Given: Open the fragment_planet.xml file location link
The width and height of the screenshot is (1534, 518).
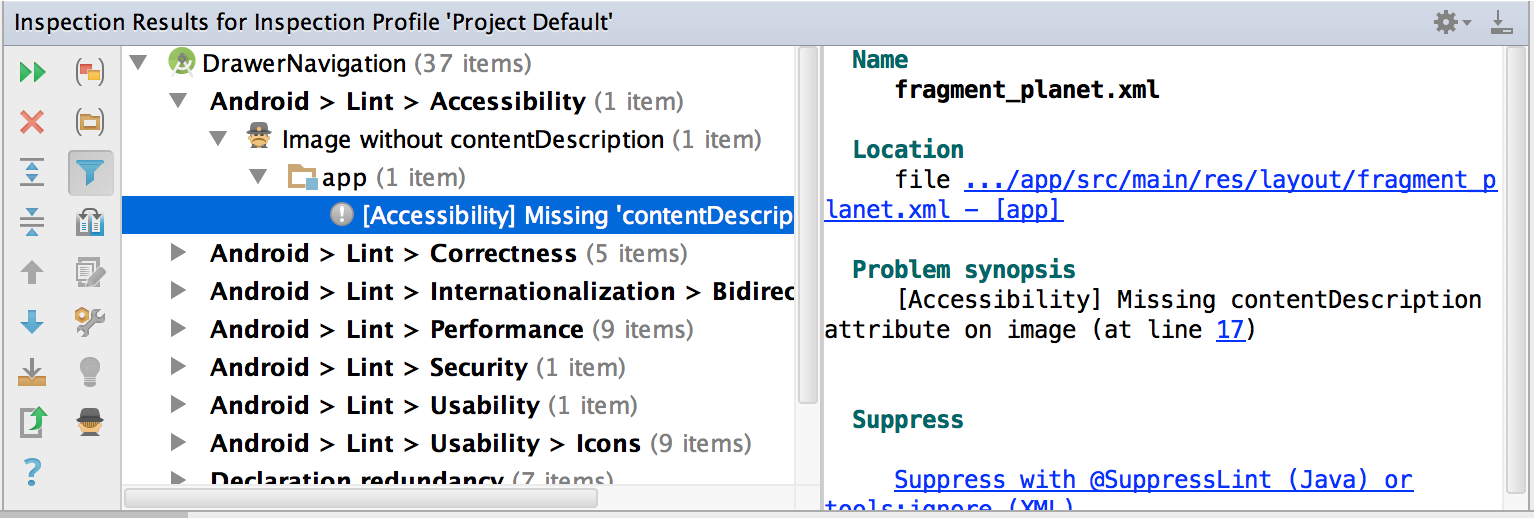Looking at the screenshot, I should 1229,181.
